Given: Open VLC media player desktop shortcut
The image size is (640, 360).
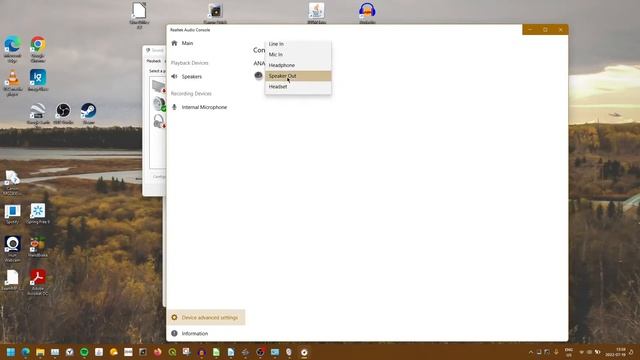Looking at the screenshot, I should point(13,83).
